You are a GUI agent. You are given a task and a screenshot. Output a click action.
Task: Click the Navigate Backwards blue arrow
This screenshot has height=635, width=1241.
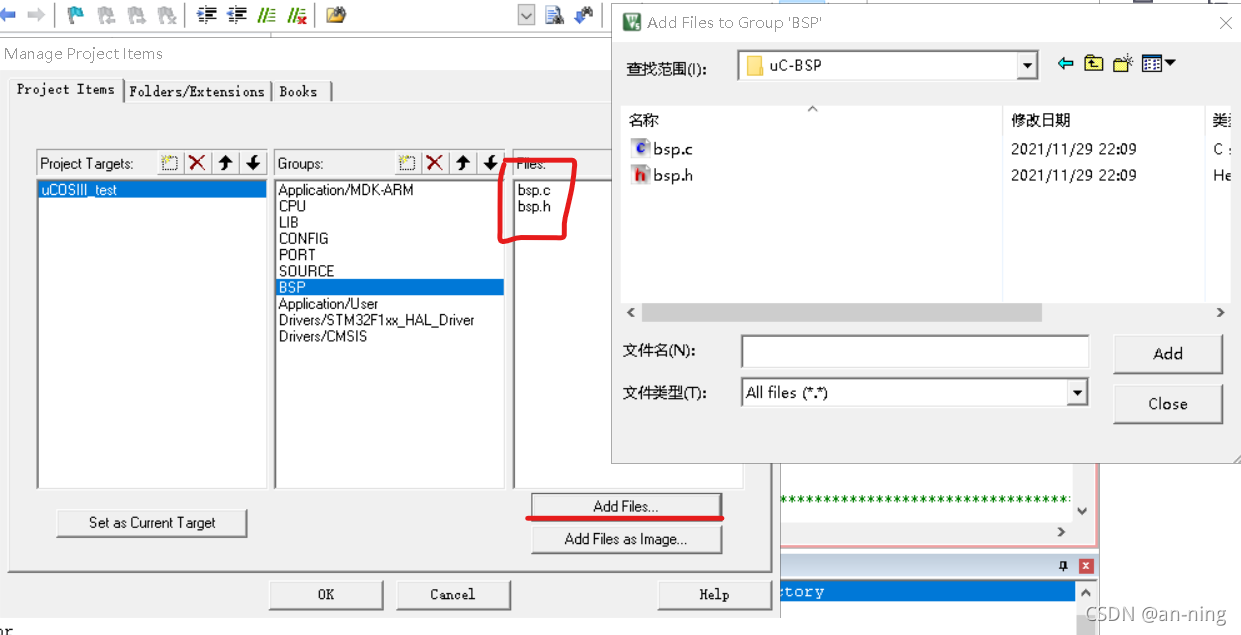(x=8, y=14)
